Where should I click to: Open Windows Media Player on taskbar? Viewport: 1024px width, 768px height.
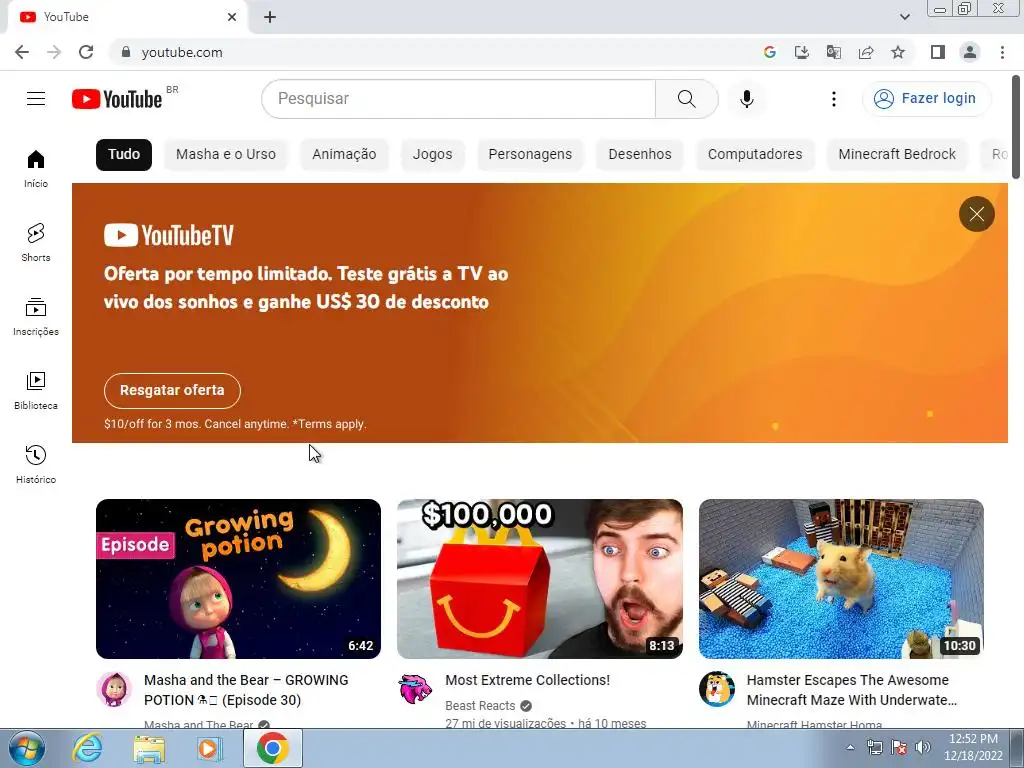coord(210,748)
